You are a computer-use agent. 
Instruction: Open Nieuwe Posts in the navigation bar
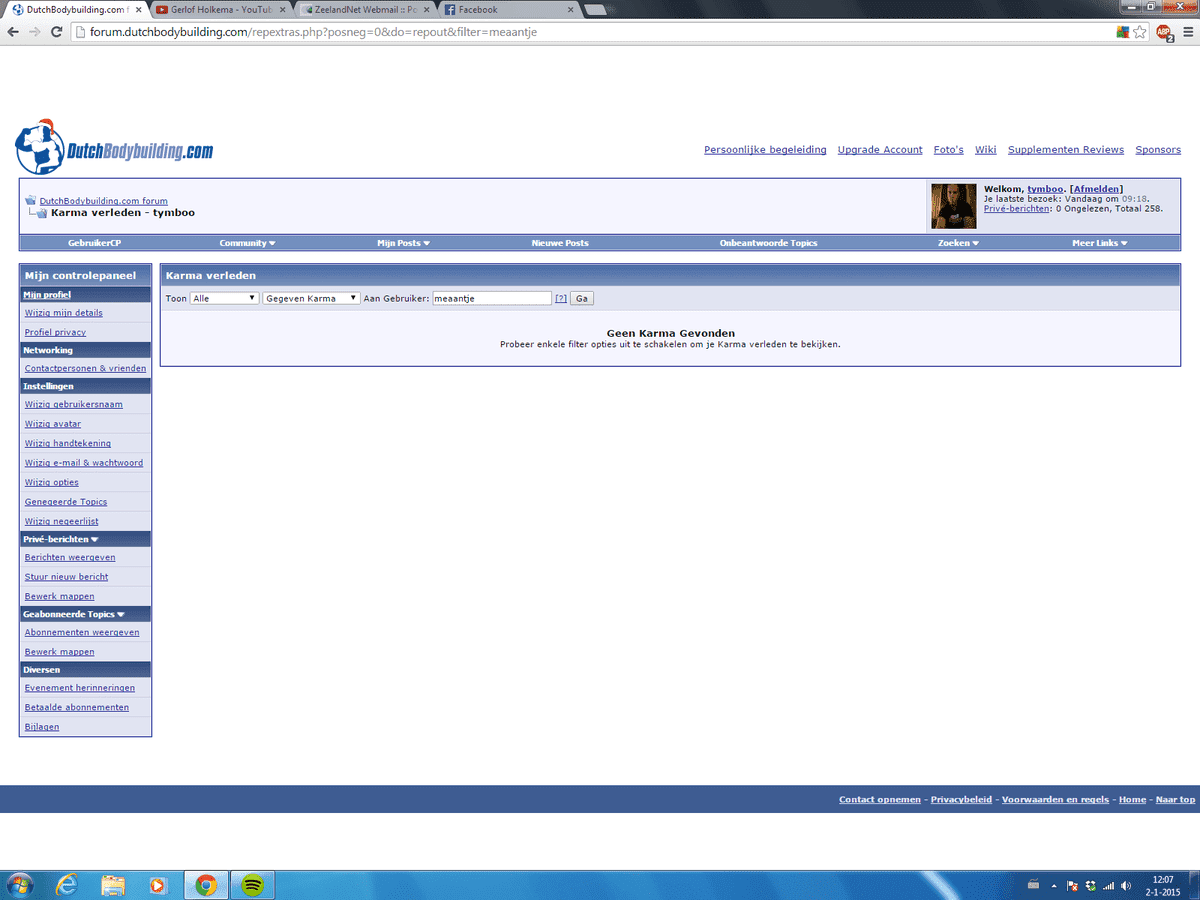point(560,243)
